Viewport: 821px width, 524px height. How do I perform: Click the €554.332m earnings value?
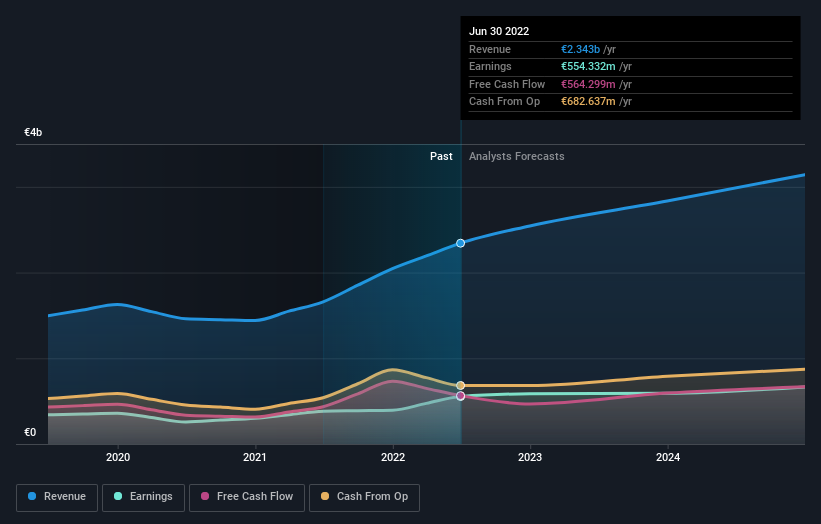tap(588, 66)
